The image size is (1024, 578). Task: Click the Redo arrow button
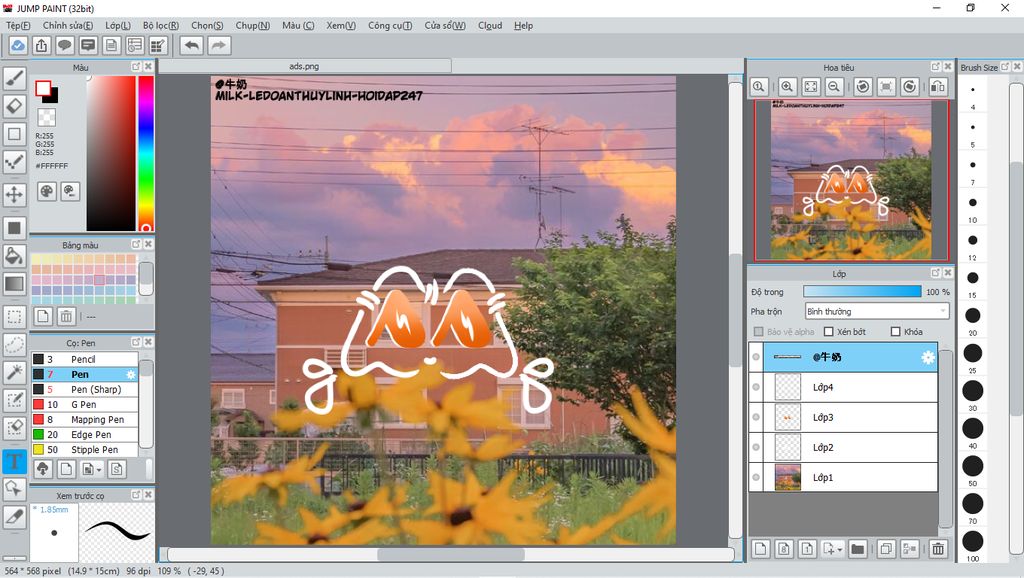[x=219, y=46]
